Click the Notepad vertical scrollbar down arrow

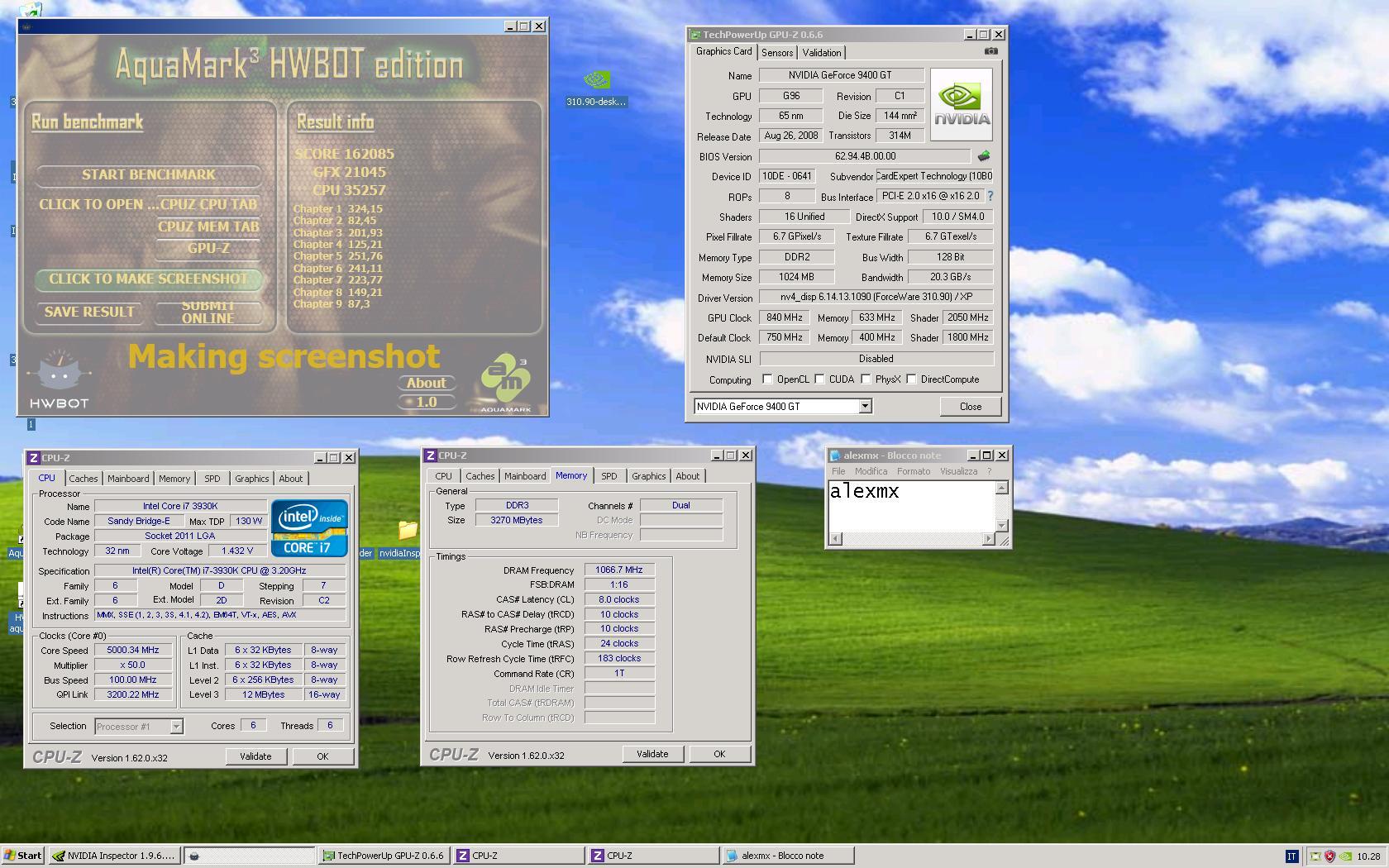pyautogui.click(x=1002, y=525)
